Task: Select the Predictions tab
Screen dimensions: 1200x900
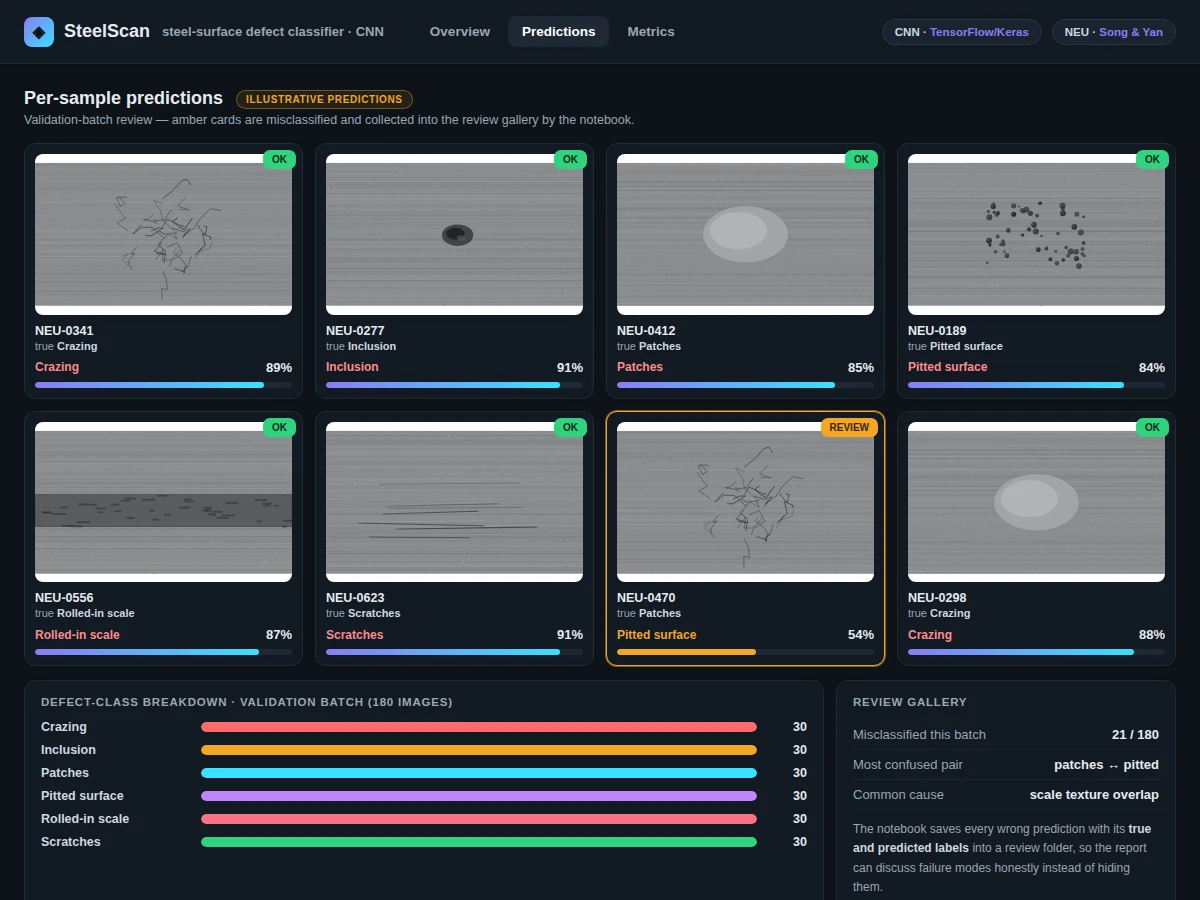Action: click(558, 32)
